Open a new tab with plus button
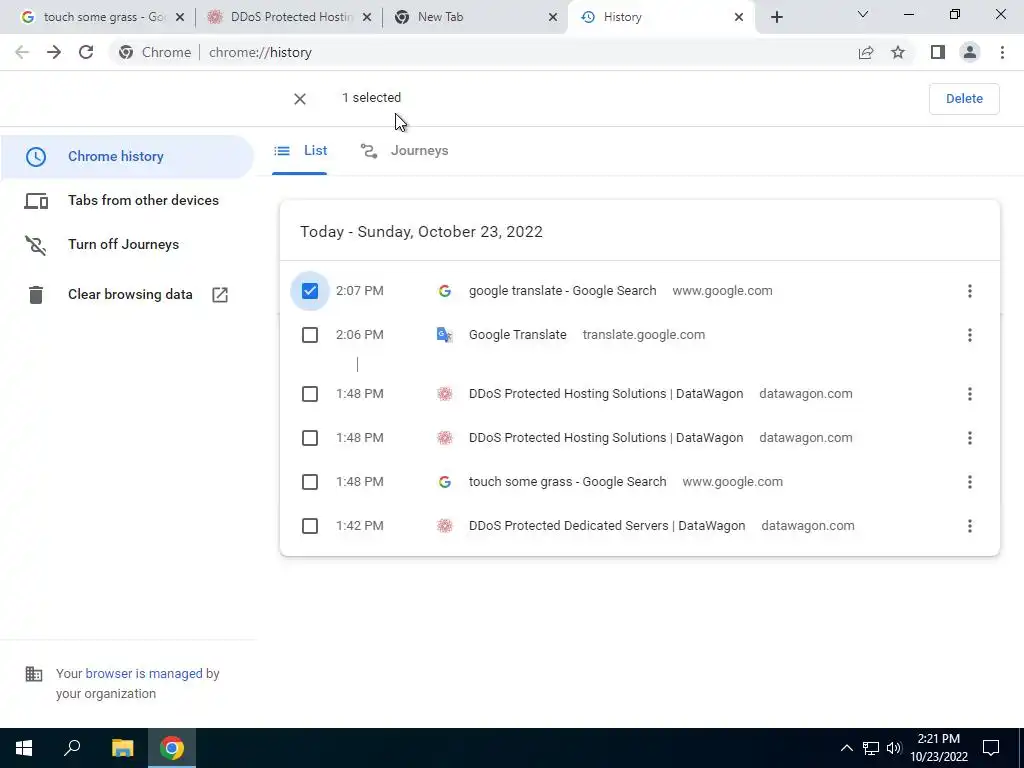 click(x=776, y=17)
